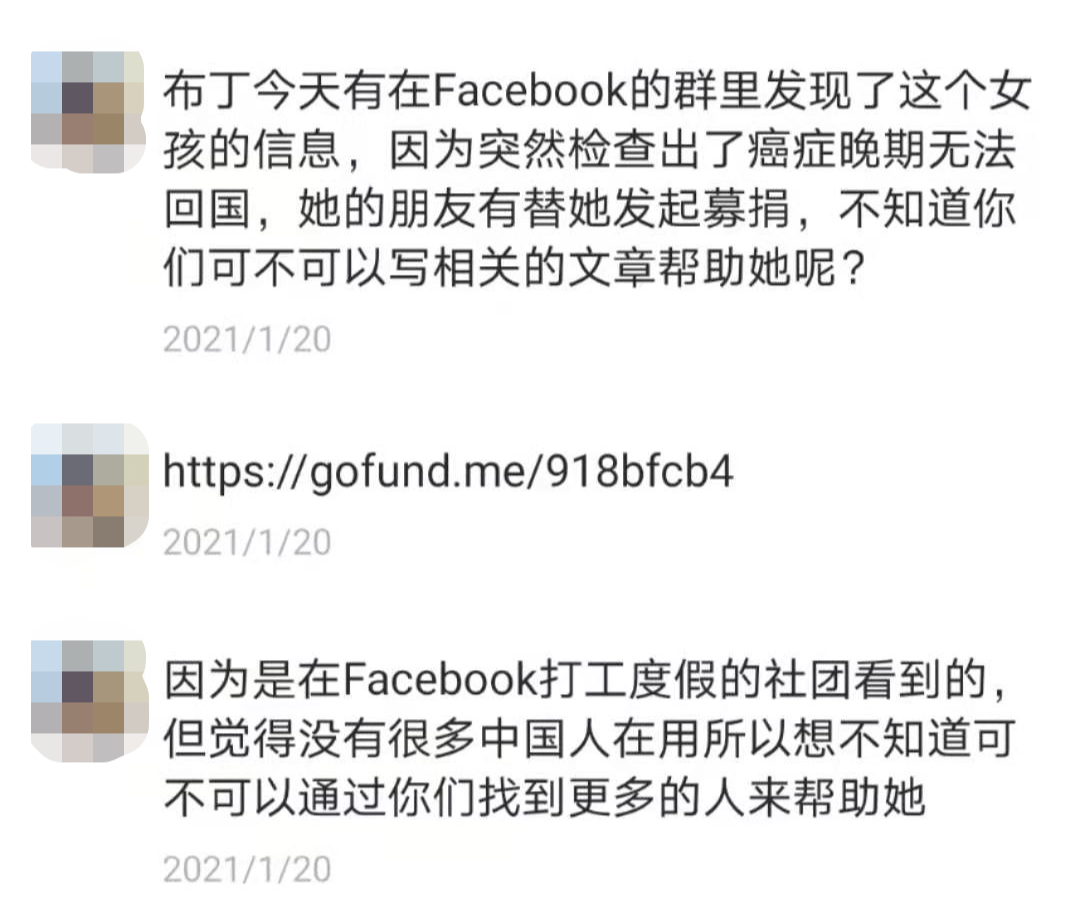1080x924 pixels.
Task: Select the message starting with 布丁今天有在Facebook
Action: [596, 179]
